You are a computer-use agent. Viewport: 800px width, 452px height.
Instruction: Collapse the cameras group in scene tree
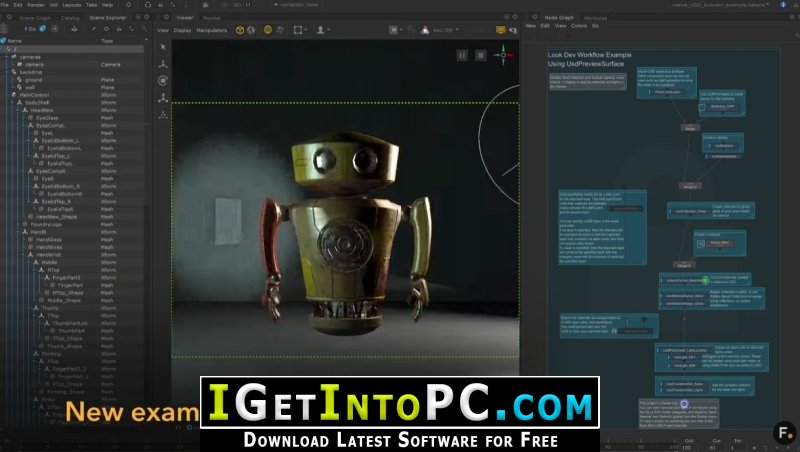pos(8,57)
